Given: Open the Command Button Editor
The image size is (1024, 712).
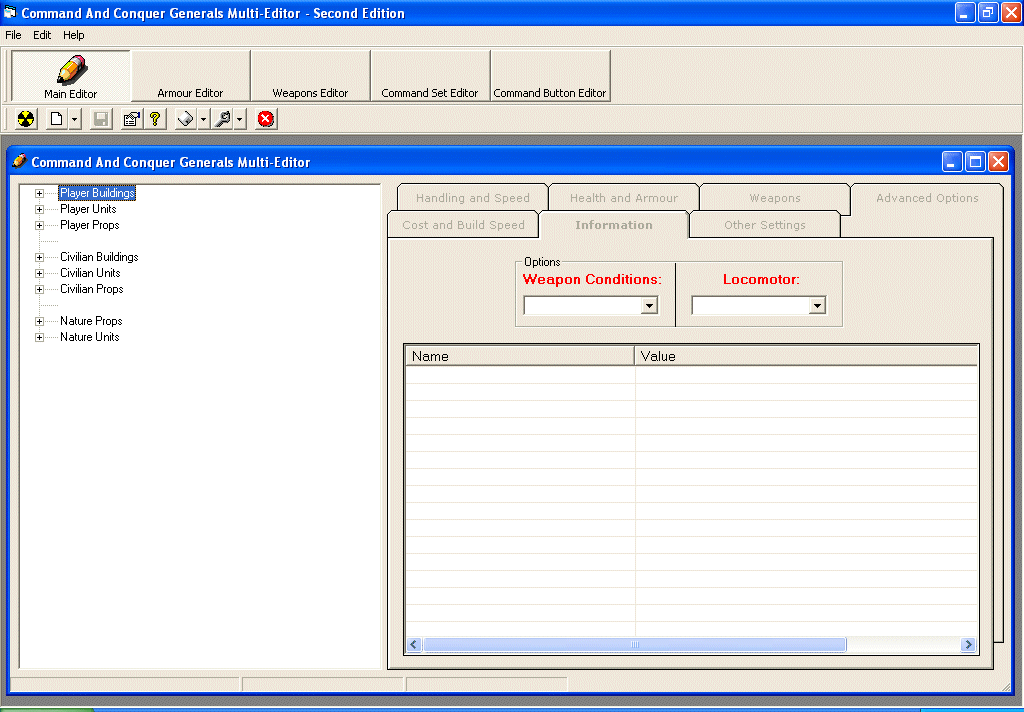Looking at the screenshot, I should (550, 76).
